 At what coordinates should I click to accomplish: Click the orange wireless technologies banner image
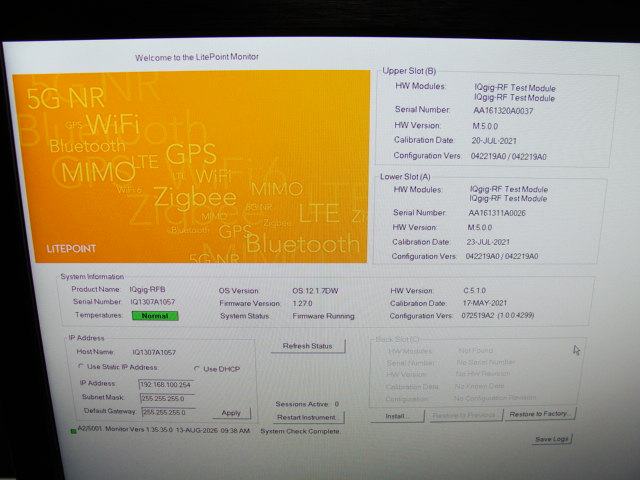point(191,167)
